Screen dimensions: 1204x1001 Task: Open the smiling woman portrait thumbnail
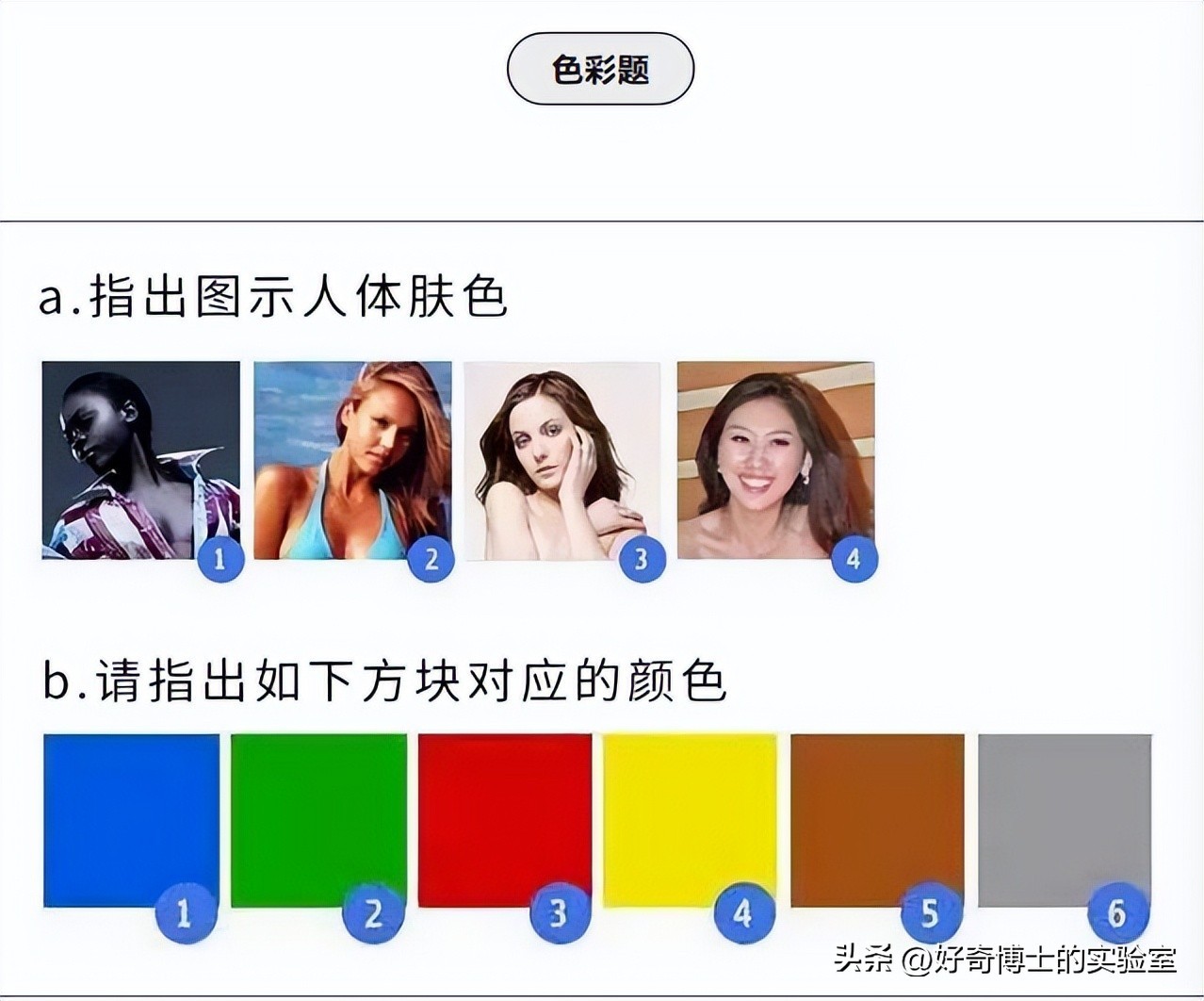(x=776, y=460)
